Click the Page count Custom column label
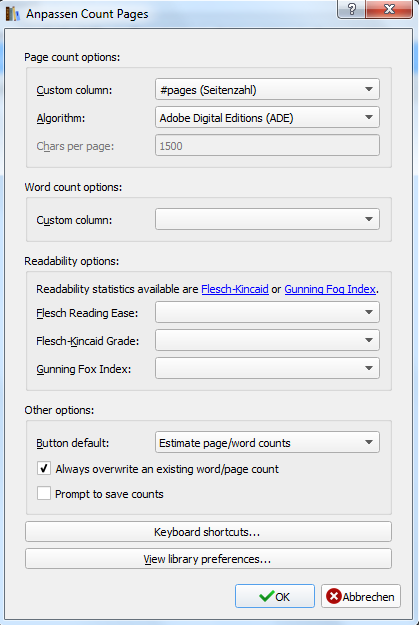Image resolution: width=419 pixels, height=625 pixels. click(74, 90)
